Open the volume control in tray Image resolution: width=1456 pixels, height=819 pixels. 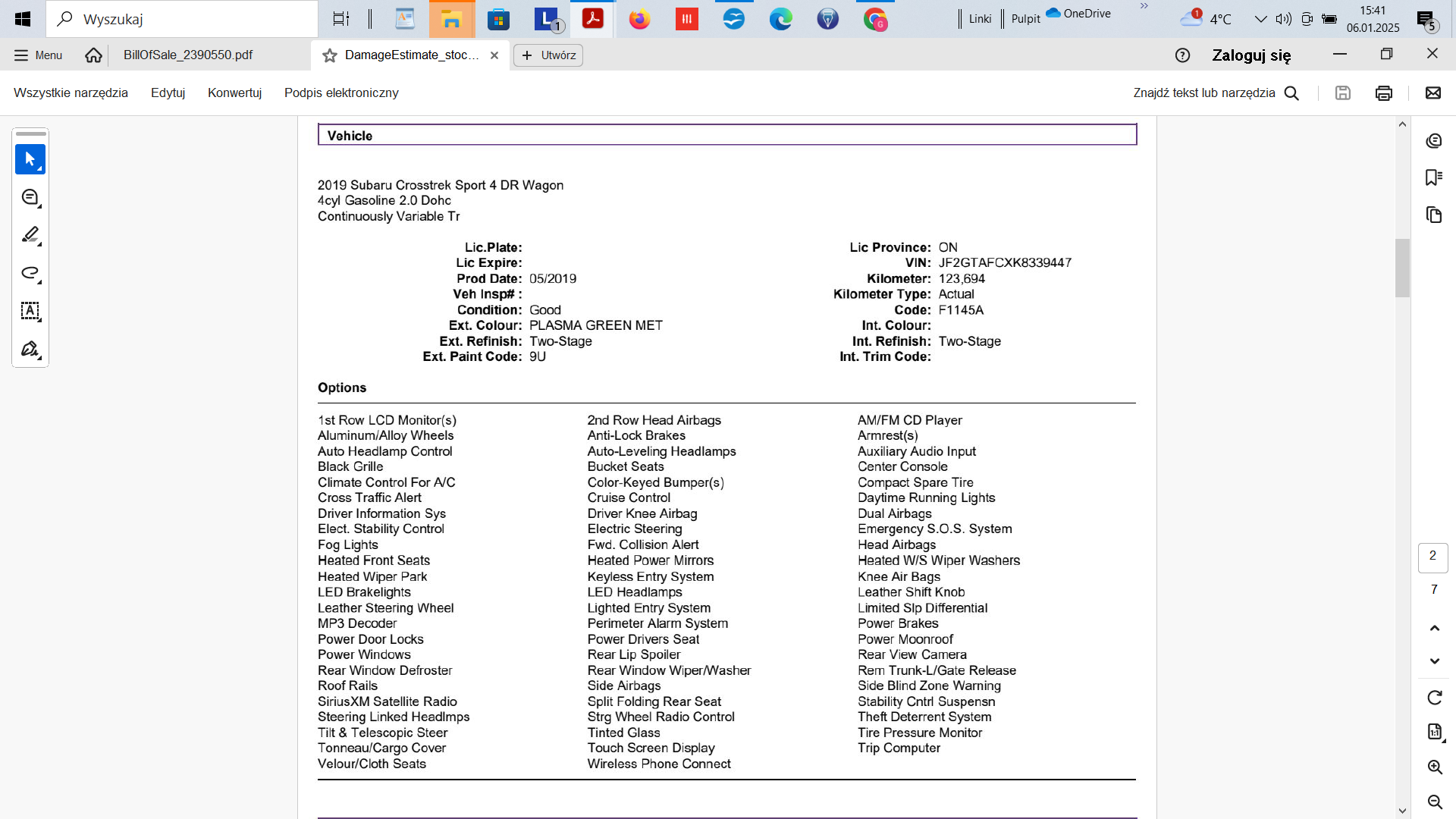point(1283,19)
